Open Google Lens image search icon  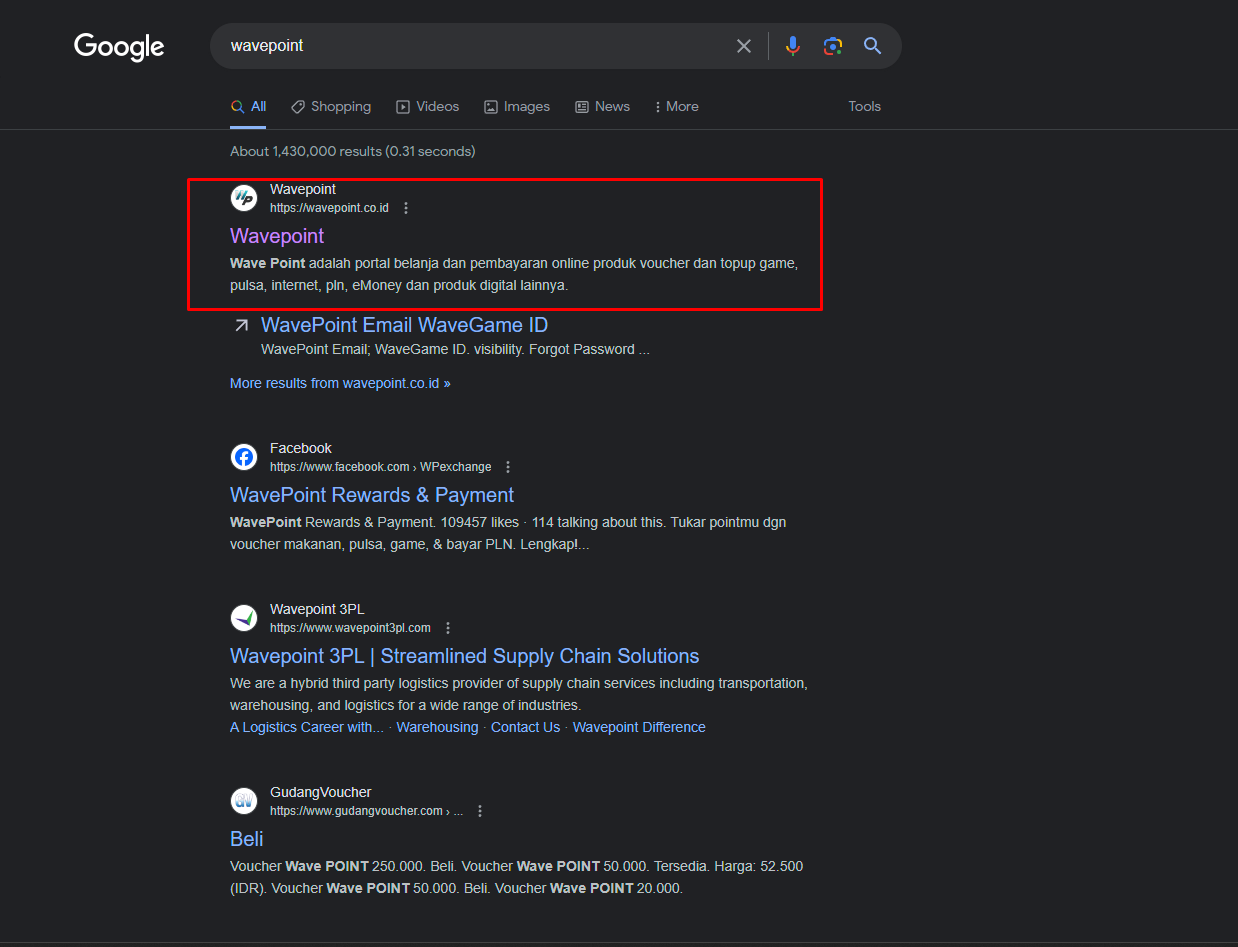(833, 46)
